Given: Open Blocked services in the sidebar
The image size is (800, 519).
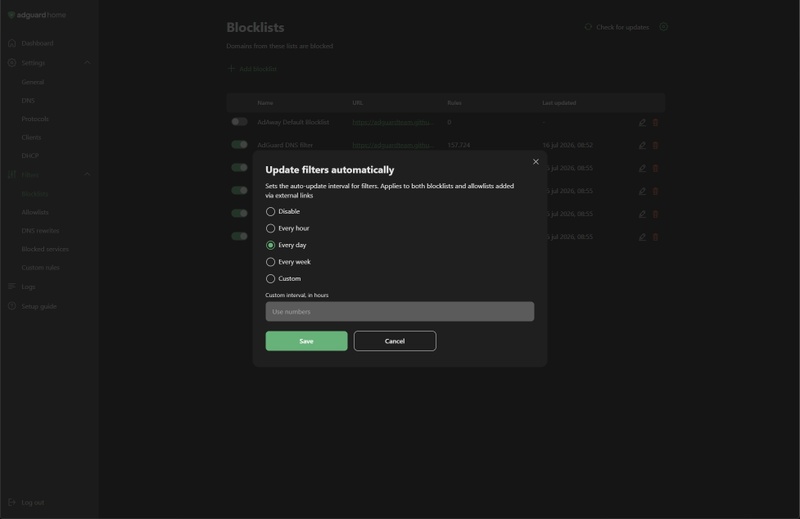Looking at the screenshot, I should tap(45, 249).
